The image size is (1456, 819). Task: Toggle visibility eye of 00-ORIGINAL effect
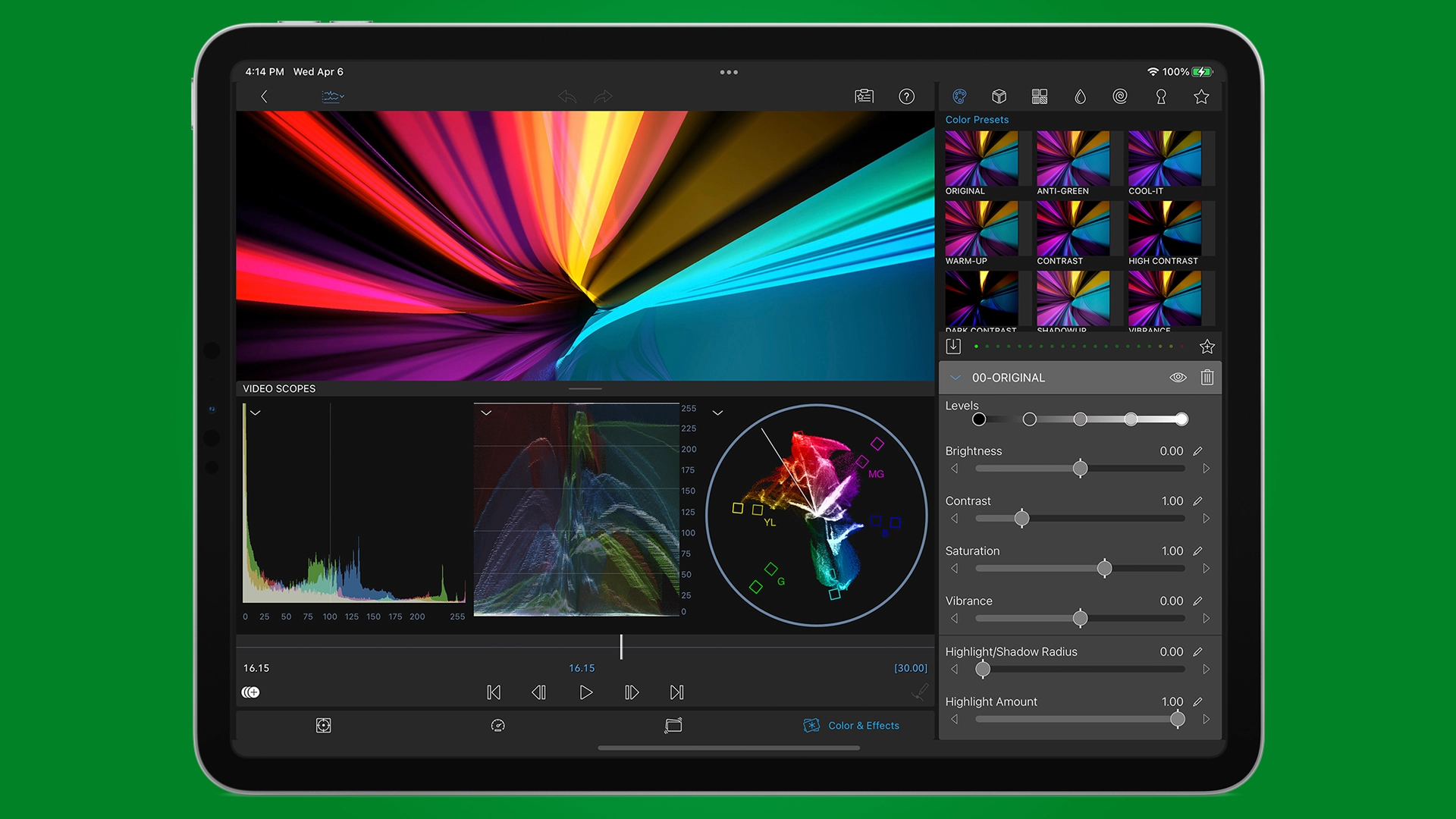pyautogui.click(x=1178, y=377)
